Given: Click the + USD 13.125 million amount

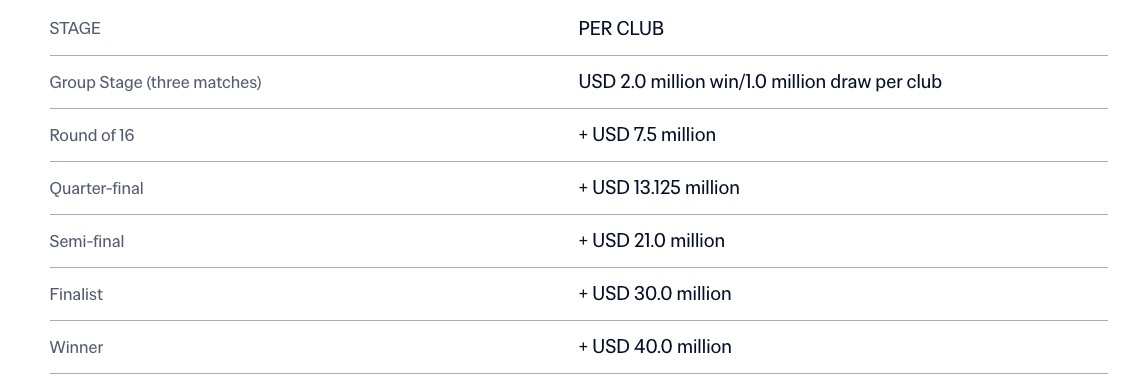Looking at the screenshot, I should [x=659, y=188].
